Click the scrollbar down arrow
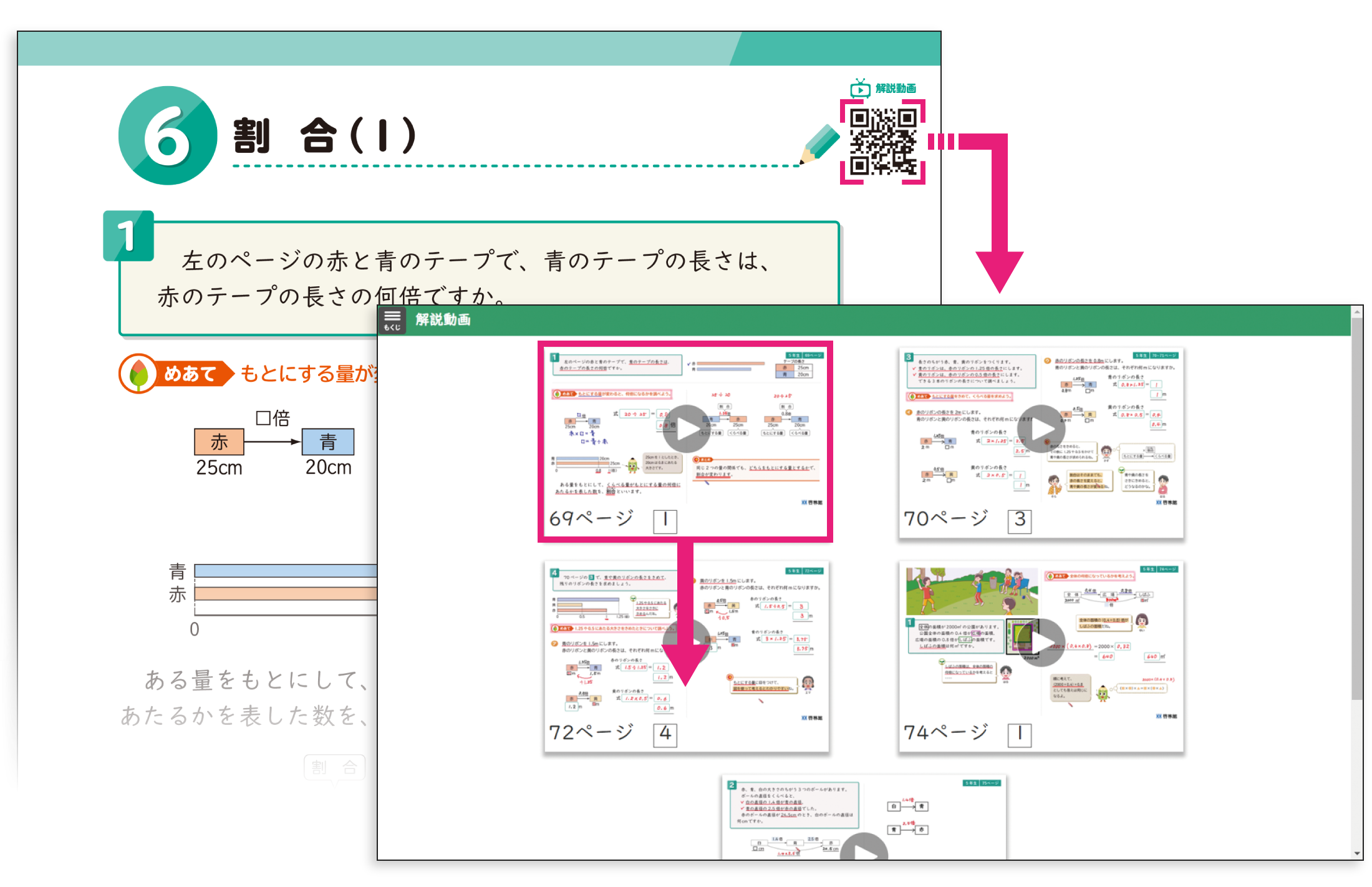 1356,853
